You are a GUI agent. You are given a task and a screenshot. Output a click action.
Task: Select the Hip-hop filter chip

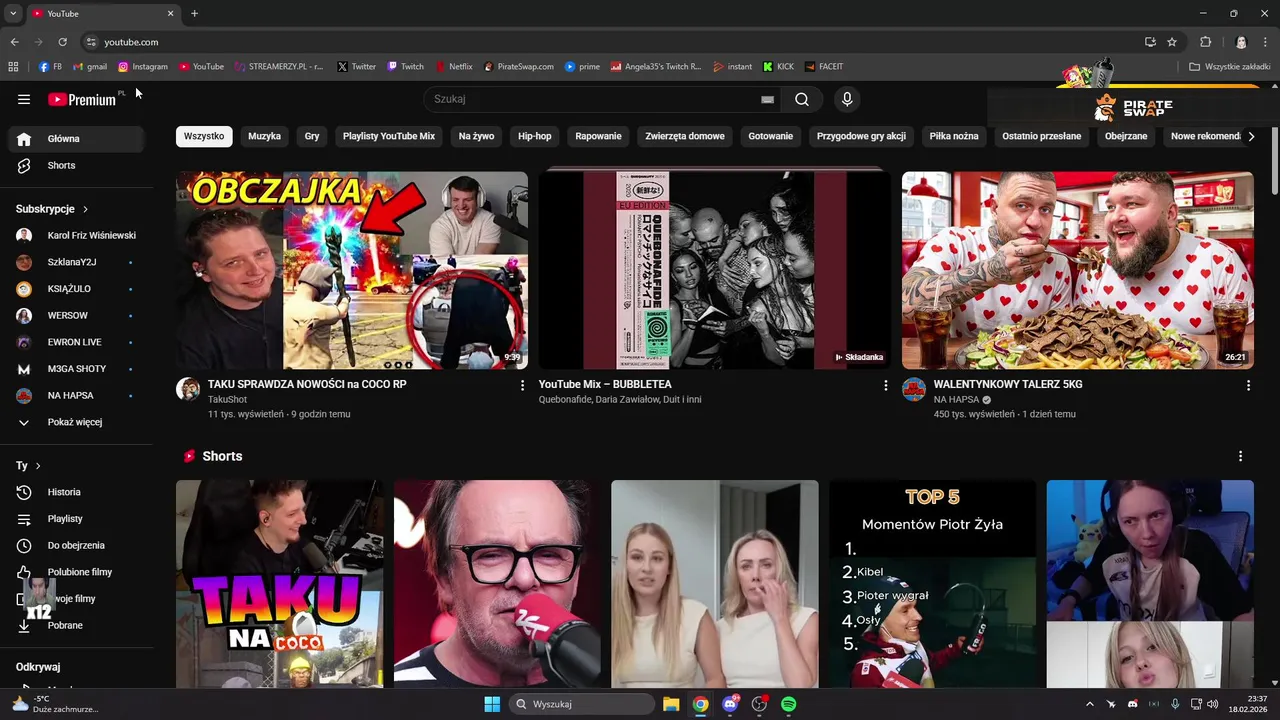tap(535, 136)
